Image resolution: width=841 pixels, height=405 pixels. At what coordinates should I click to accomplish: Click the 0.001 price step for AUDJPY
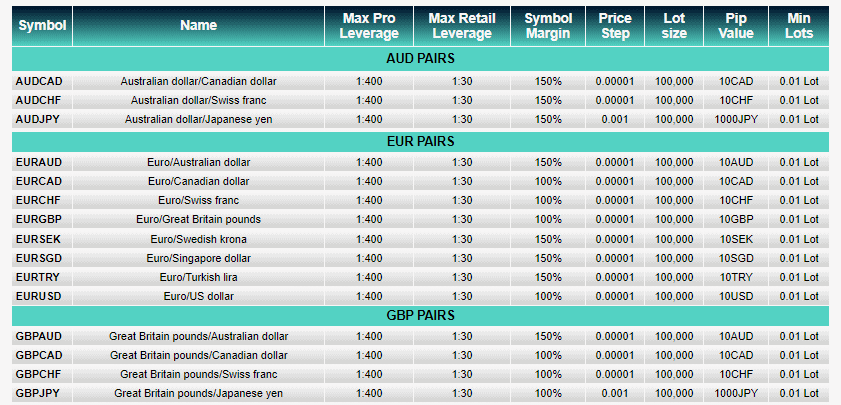[615, 119]
